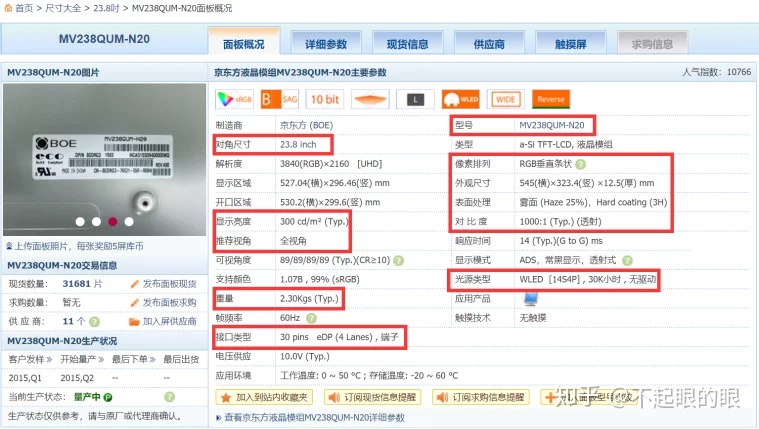This screenshot has height=429, width=759.
Task: Click help icon next to 显示模式 value
Action: [x=627, y=260]
